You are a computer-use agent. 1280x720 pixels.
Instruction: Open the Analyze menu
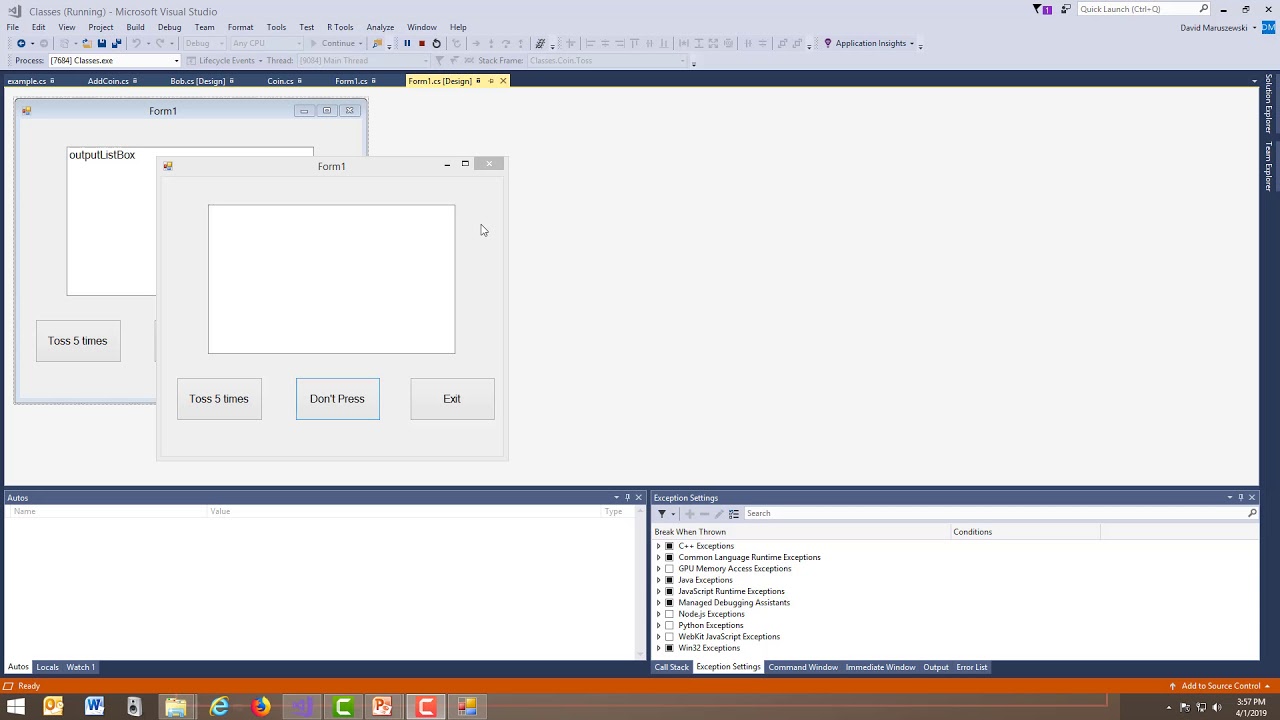point(380,27)
